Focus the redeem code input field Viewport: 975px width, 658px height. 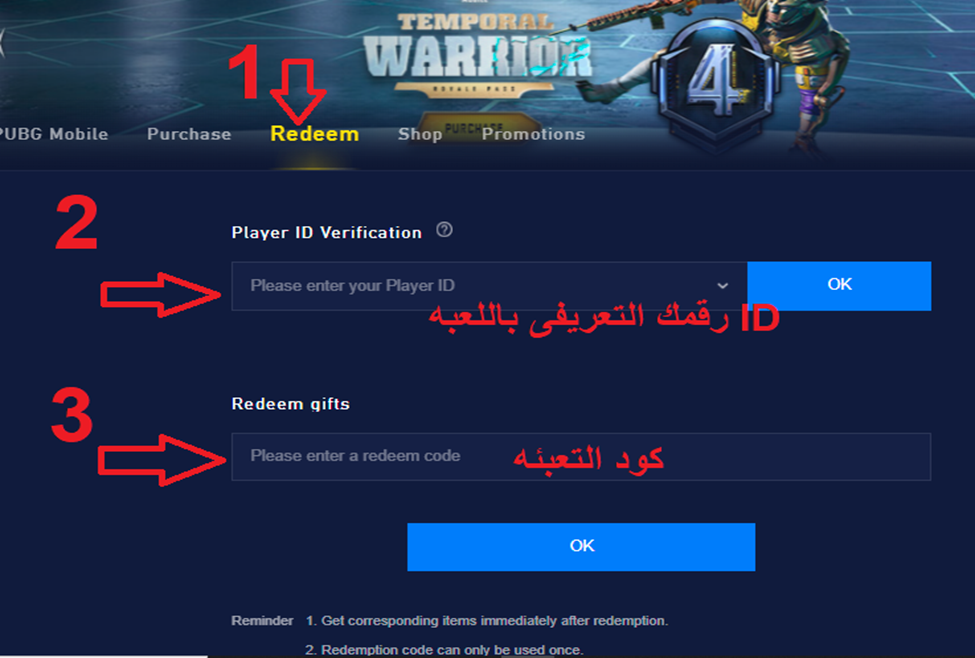(x=581, y=456)
